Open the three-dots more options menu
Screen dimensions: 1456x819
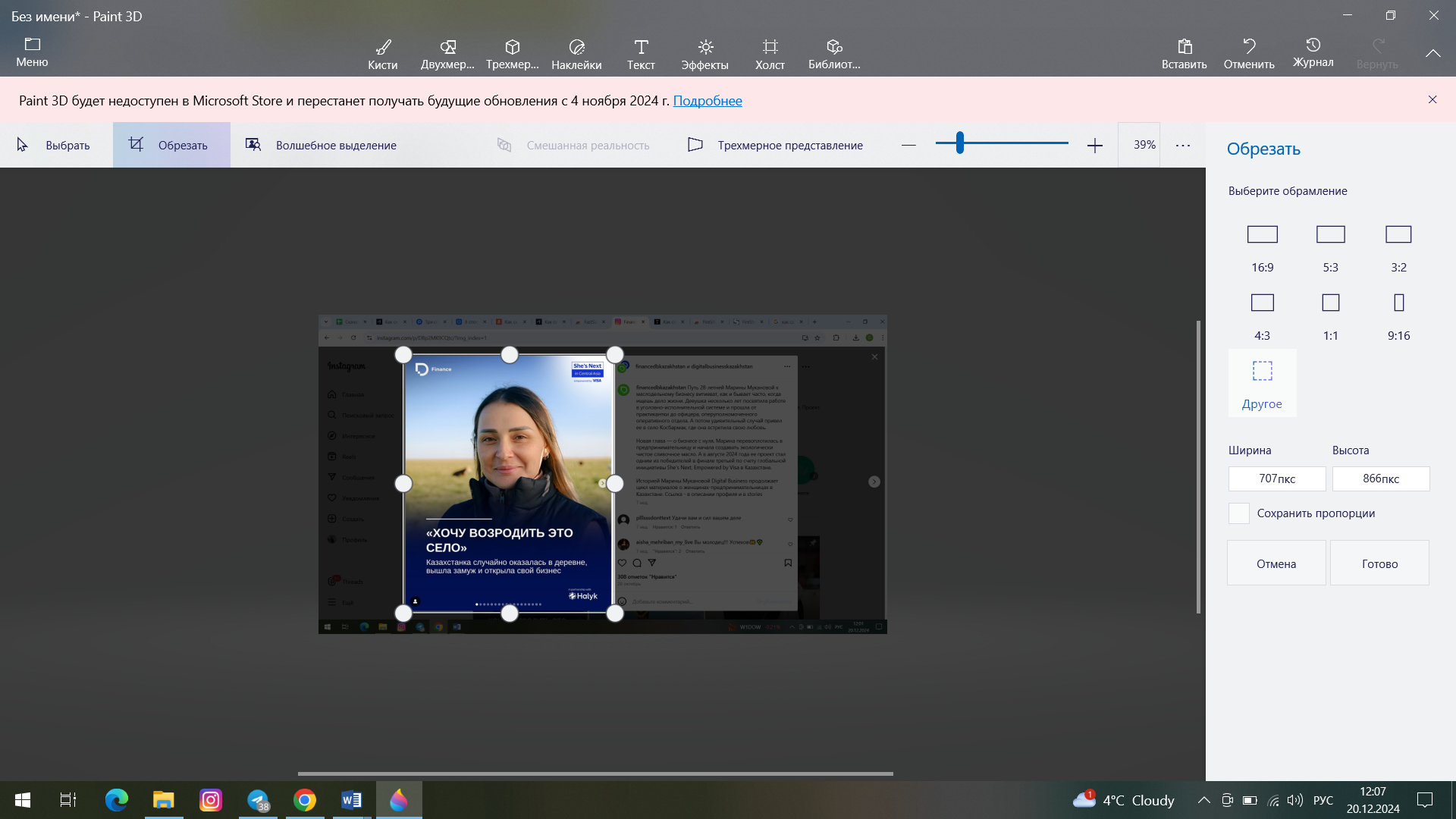pos(1183,145)
